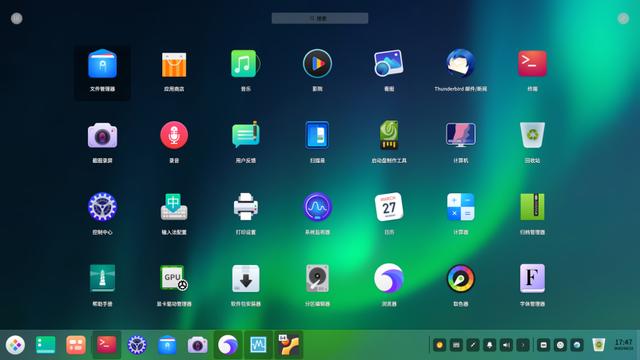This screenshot has height=360, width=640.
Task: Open the Help Manual lighthouse icon
Action: (102, 278)
